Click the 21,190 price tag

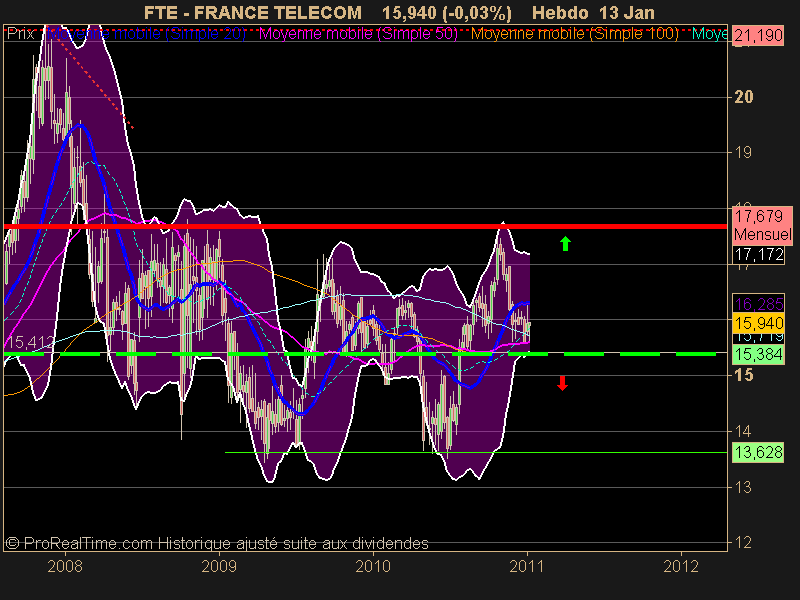point(758,36)
